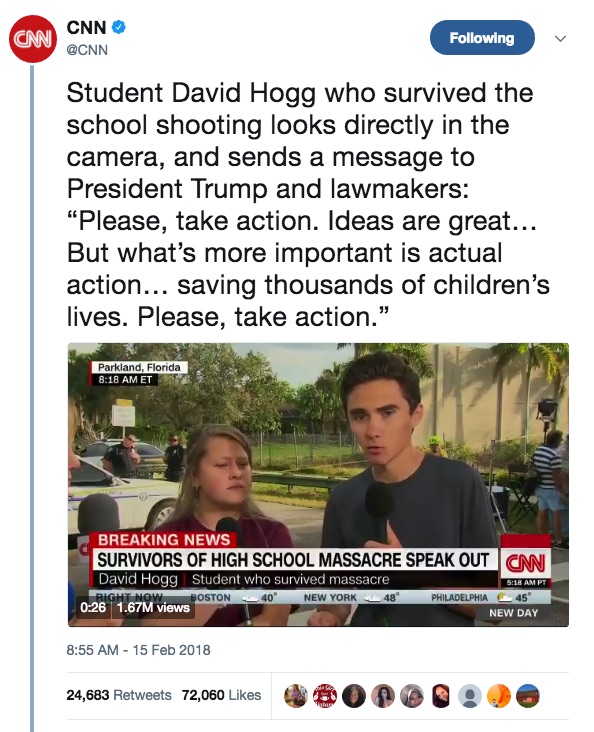View the 72,060 Likes list
Viewport: 594px width, 732px height.
[x=221, y=695]
